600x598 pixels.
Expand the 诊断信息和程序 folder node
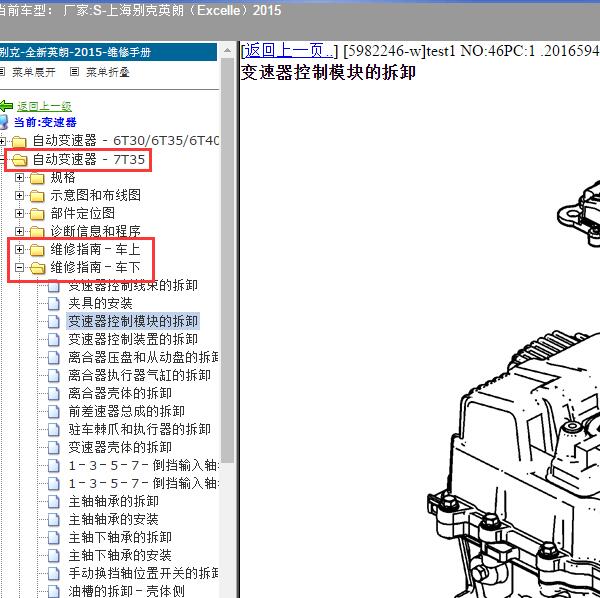19,231
